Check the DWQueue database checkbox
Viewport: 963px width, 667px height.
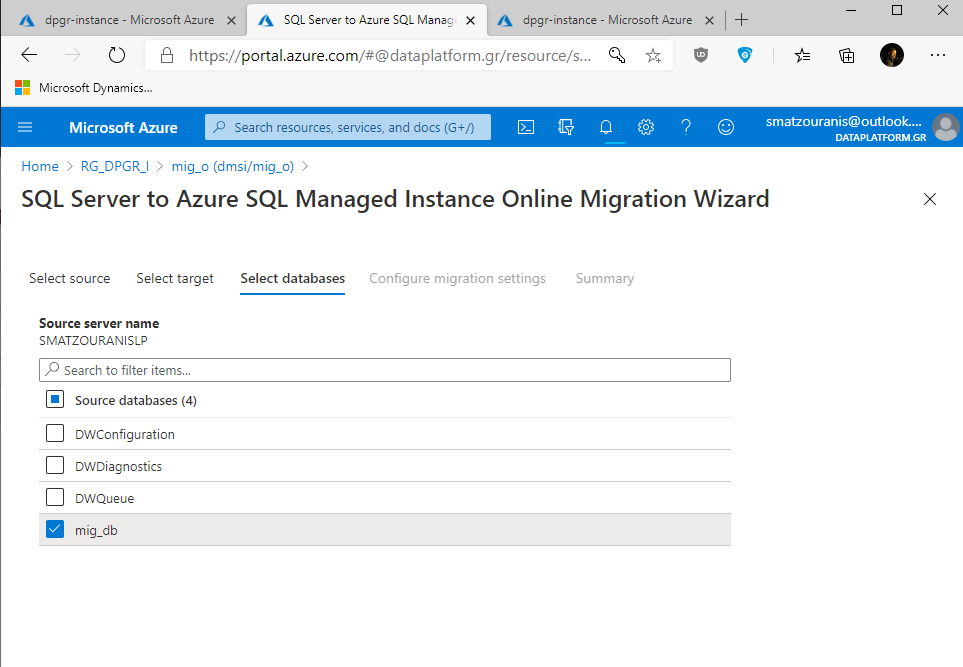pos(55,497)
